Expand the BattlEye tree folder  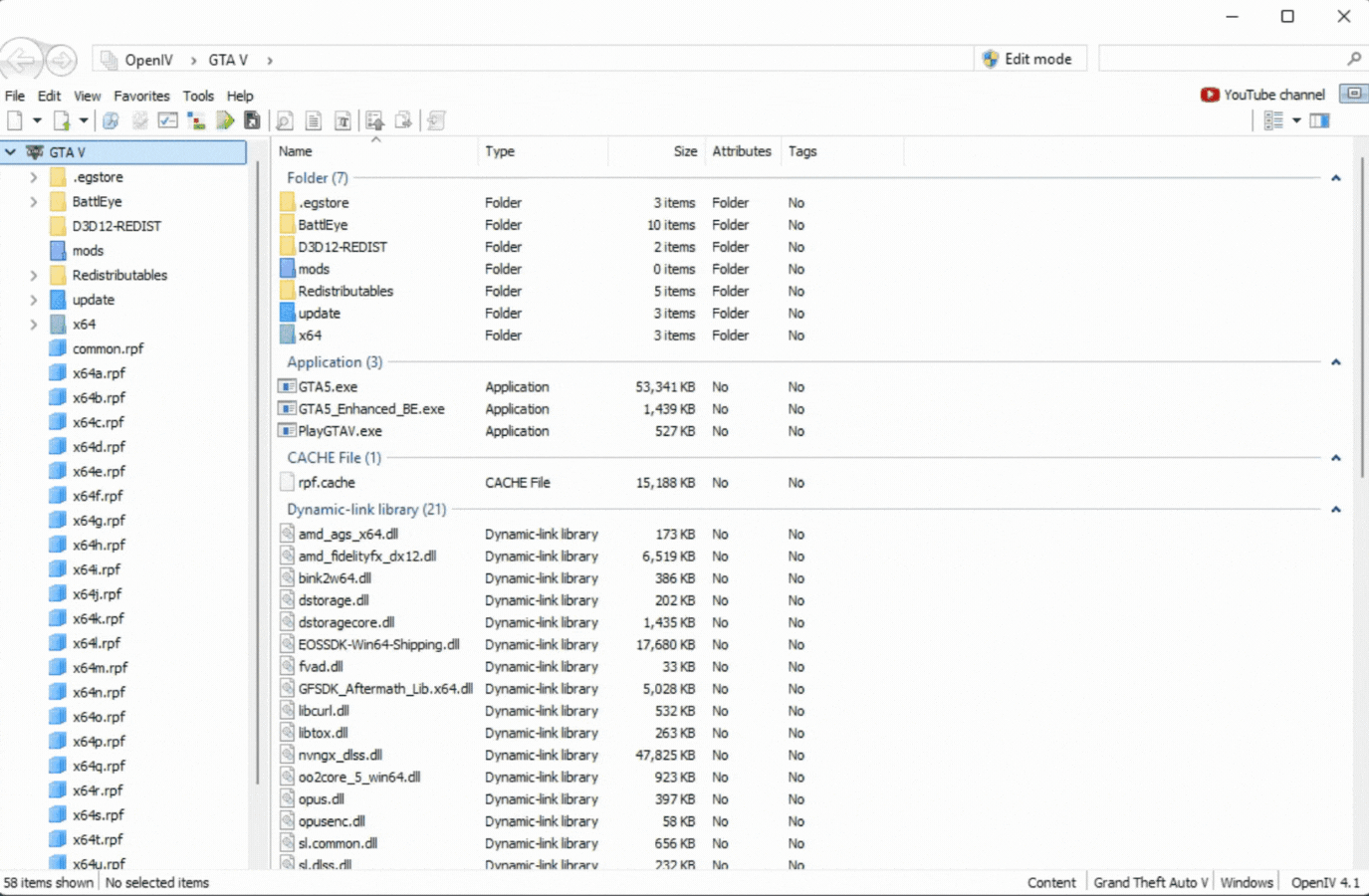pyautogui.click(x=34, y=201)
